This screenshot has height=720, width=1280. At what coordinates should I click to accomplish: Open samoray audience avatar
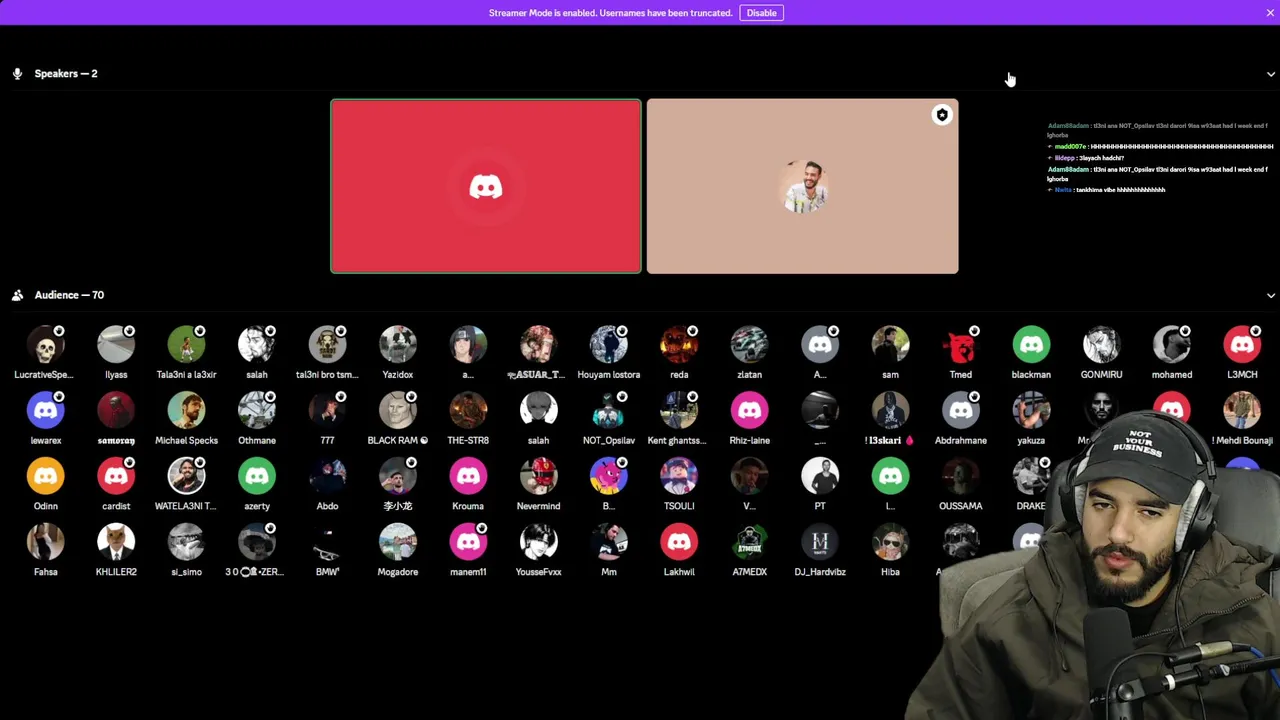click(x=116, y=411)
